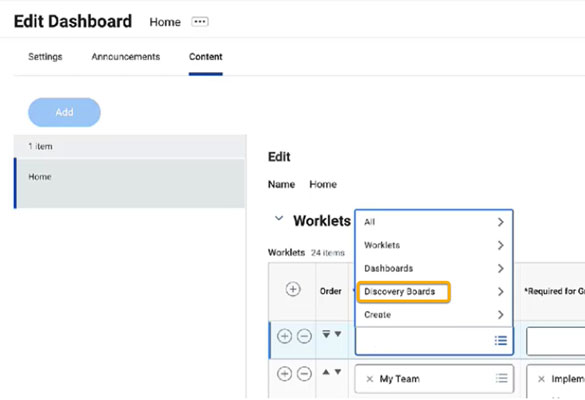Remove the My Team row

point(304,374)
